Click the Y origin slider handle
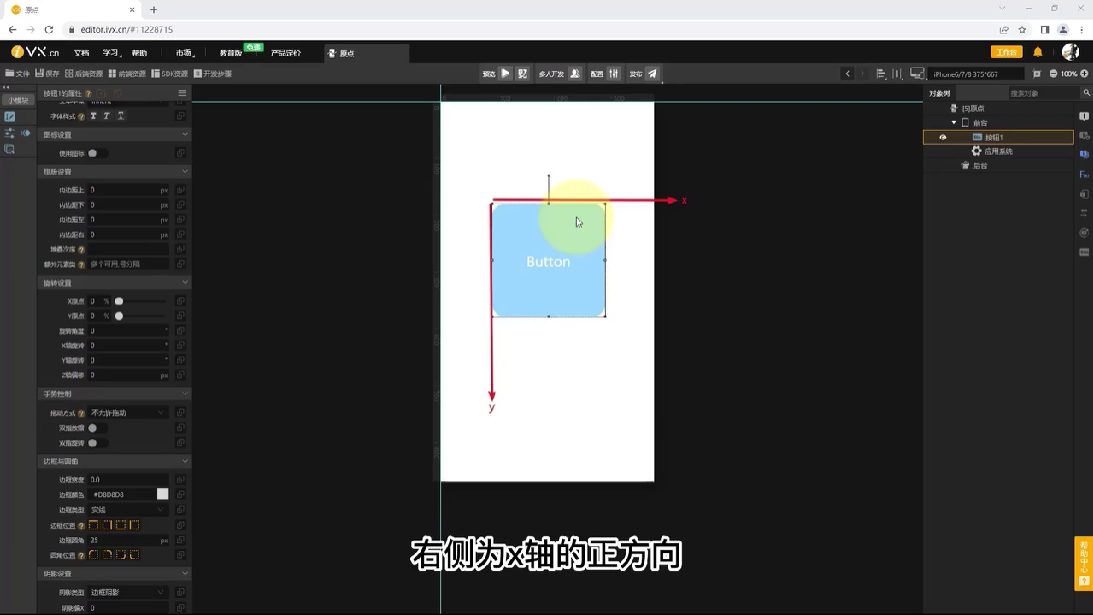The height and width of the screenshot is (615, 1093). [x=119, y=316]
